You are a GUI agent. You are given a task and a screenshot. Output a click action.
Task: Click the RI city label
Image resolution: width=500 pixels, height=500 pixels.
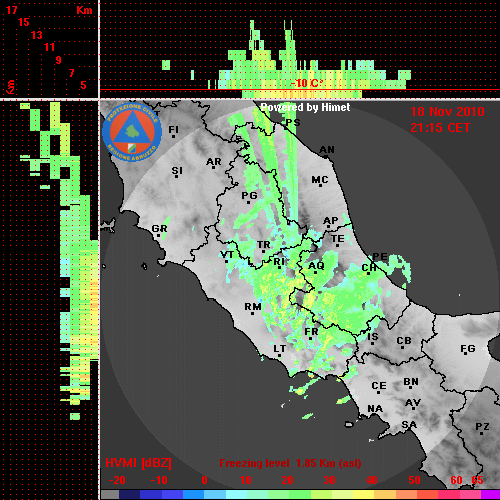pyautogui.click(x=279, y=262)
